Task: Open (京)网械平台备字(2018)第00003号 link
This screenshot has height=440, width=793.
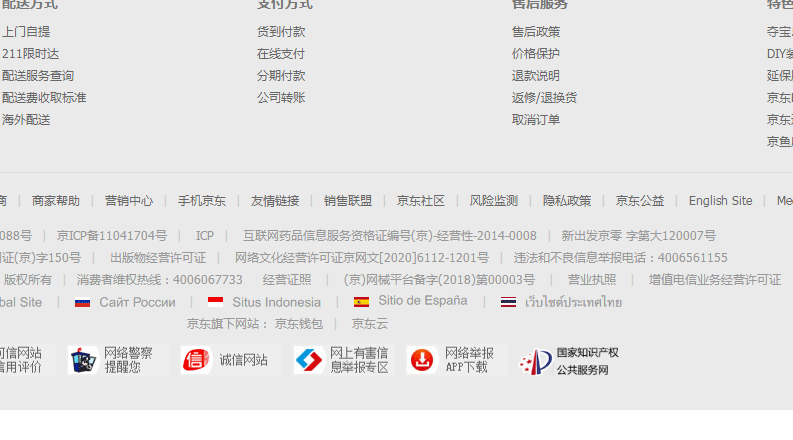Action: point(439,280)
